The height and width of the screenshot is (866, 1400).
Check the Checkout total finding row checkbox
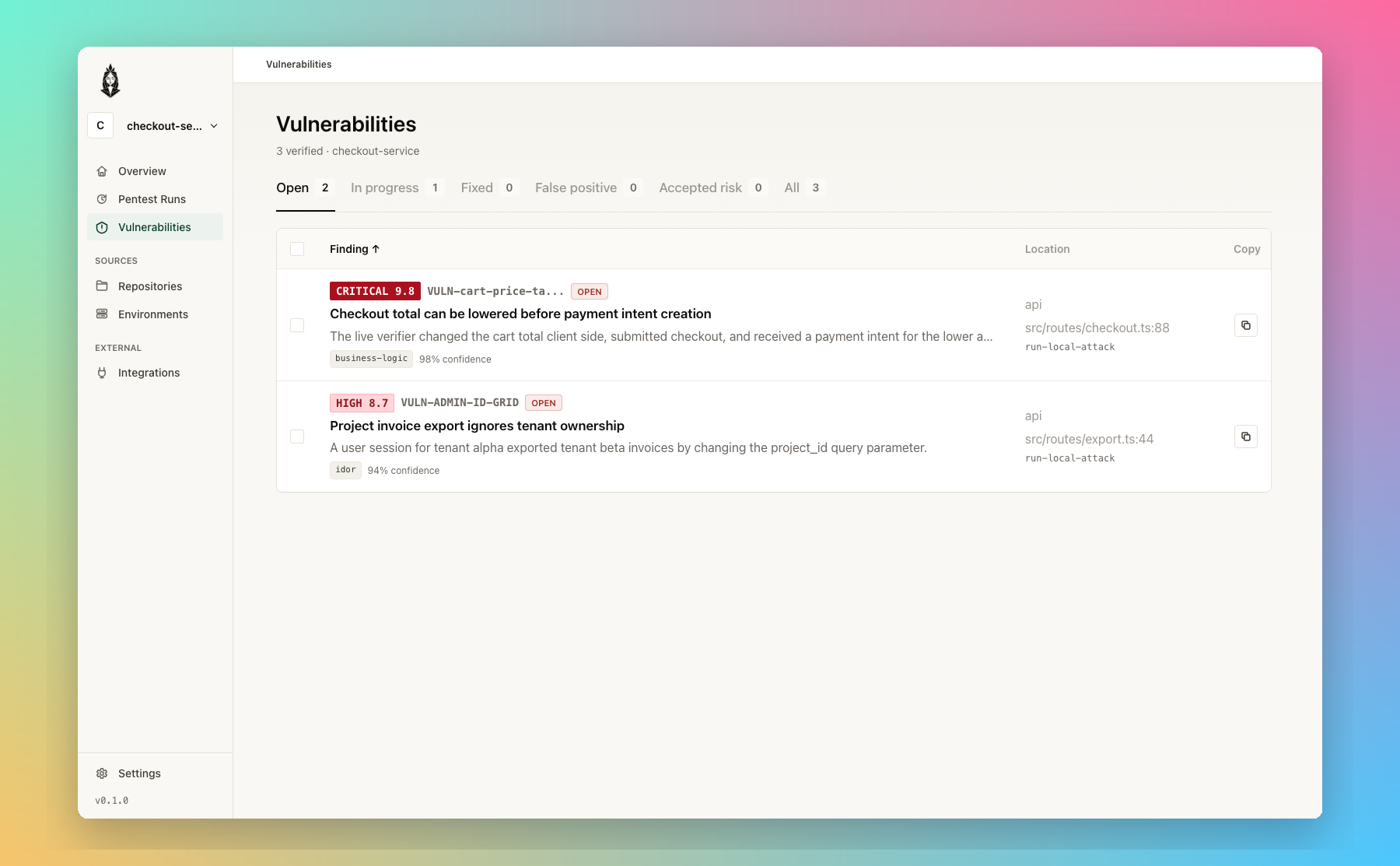297,325
